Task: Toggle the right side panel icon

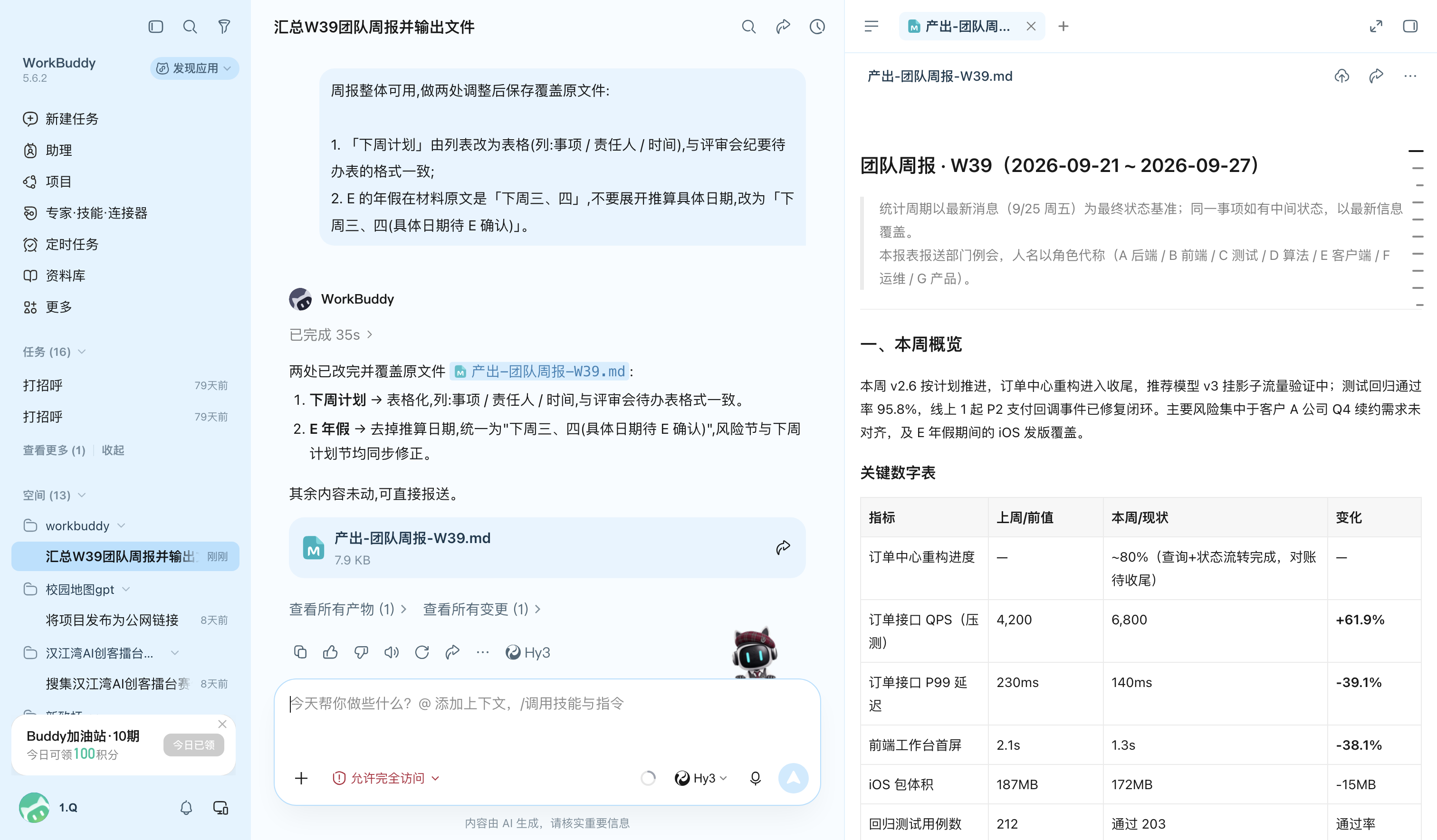Action: (1410, 26)
